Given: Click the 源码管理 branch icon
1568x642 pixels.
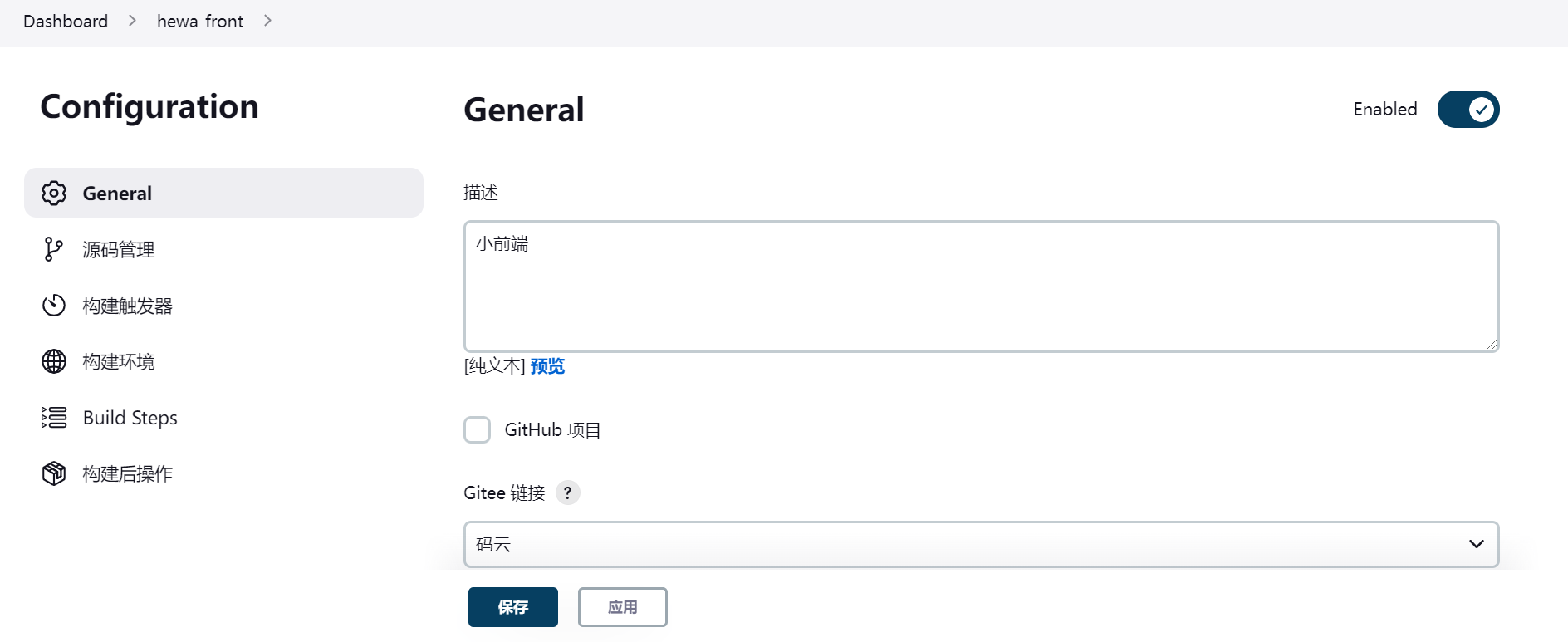Looking at the screenshot, I should coord(54,249).
